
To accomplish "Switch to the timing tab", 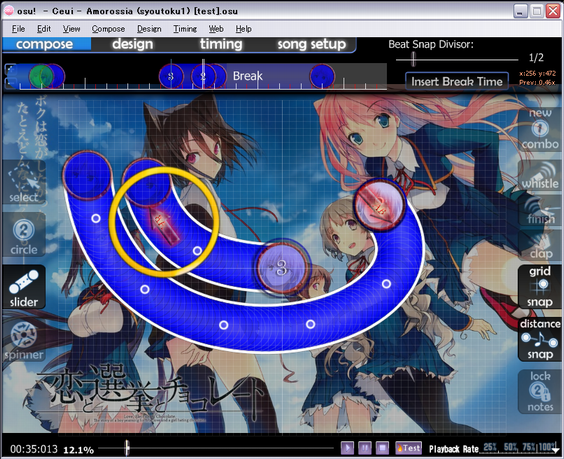I will click(221, 44).
